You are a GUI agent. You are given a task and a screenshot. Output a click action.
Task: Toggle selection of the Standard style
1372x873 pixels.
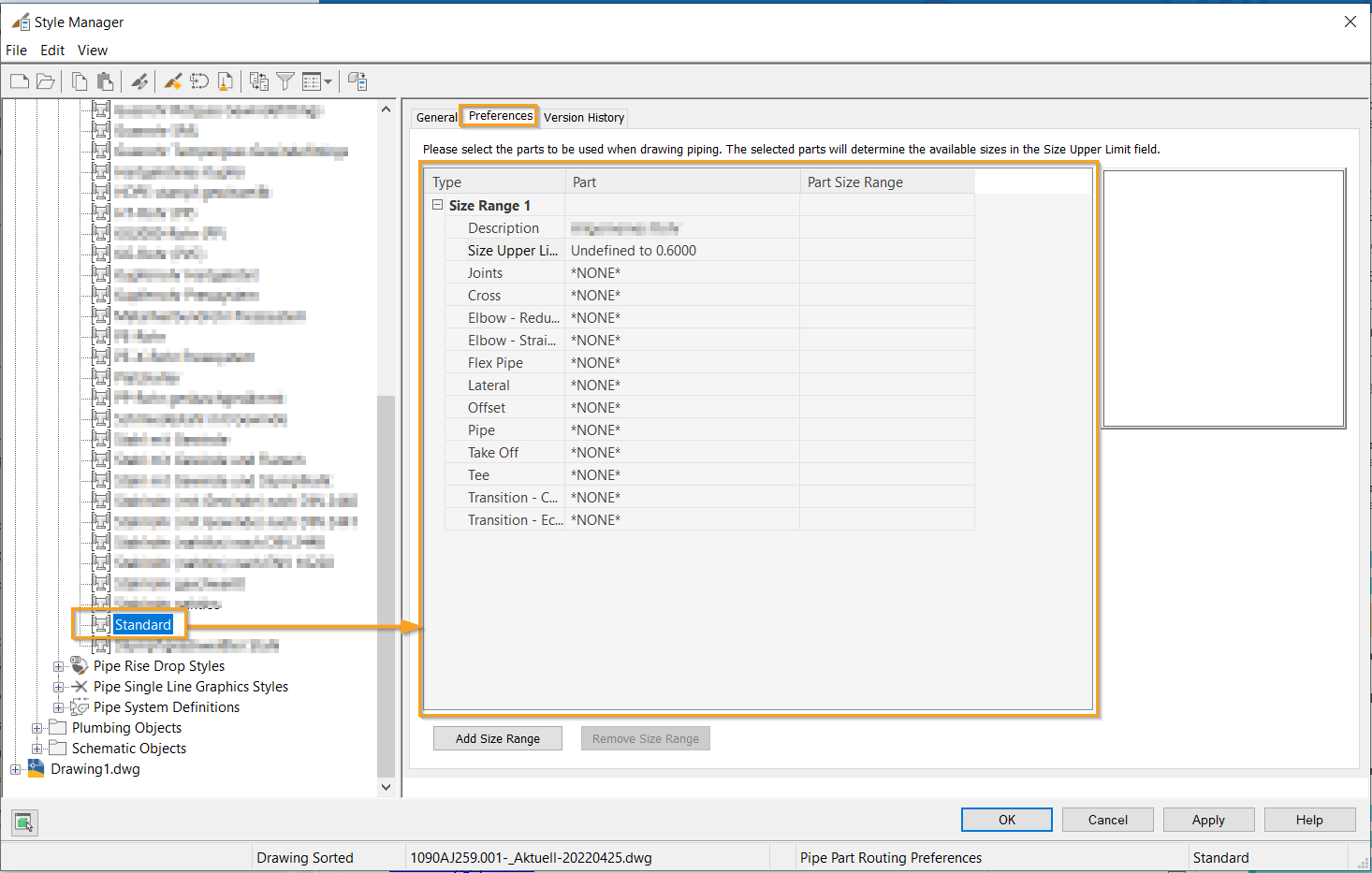[x=143, y=624]
